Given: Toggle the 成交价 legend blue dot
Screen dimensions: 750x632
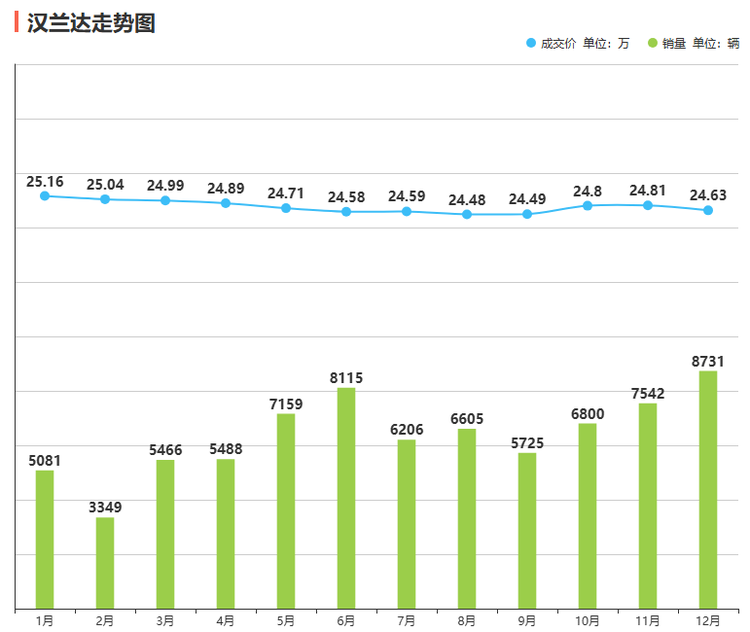Looking at the screenshot, I should [x=531, y=43].
